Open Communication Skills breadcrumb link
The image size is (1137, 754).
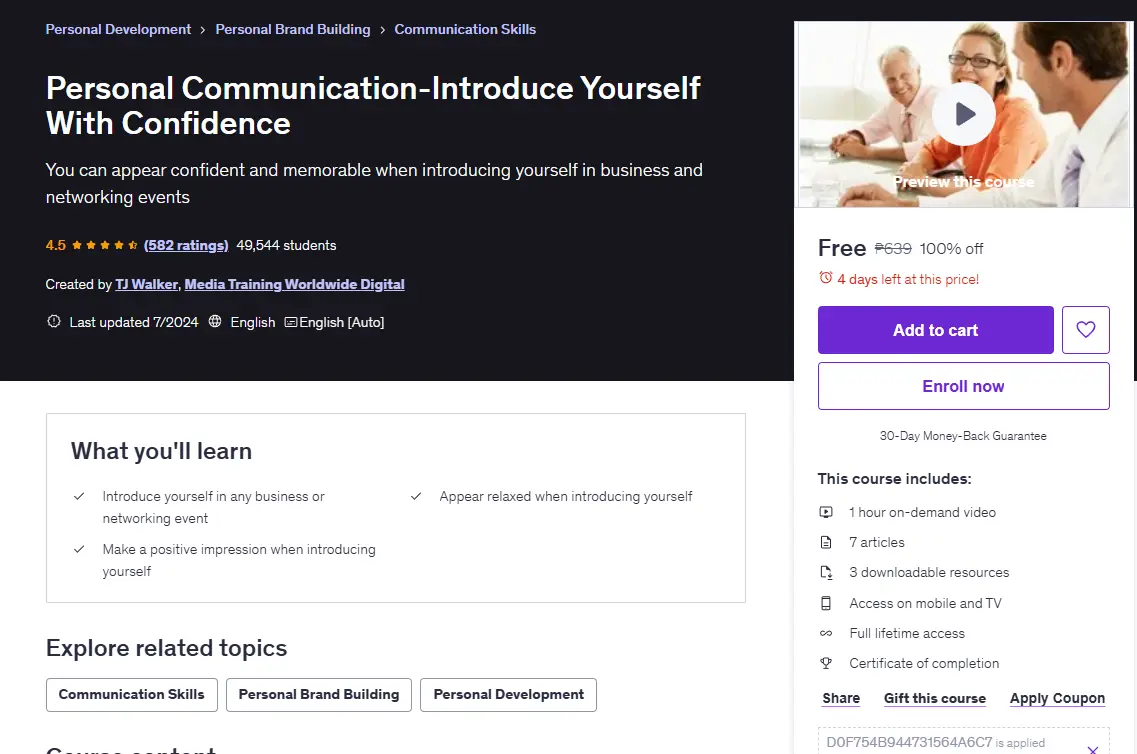[x=465, y=29]
